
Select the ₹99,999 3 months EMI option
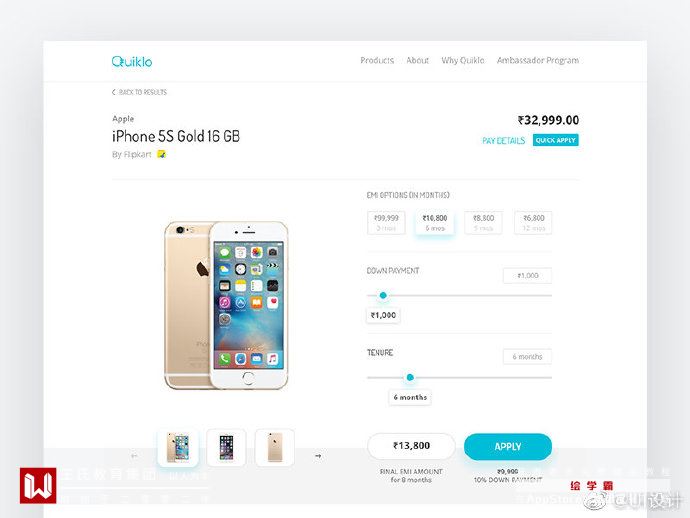click(386, 223)
